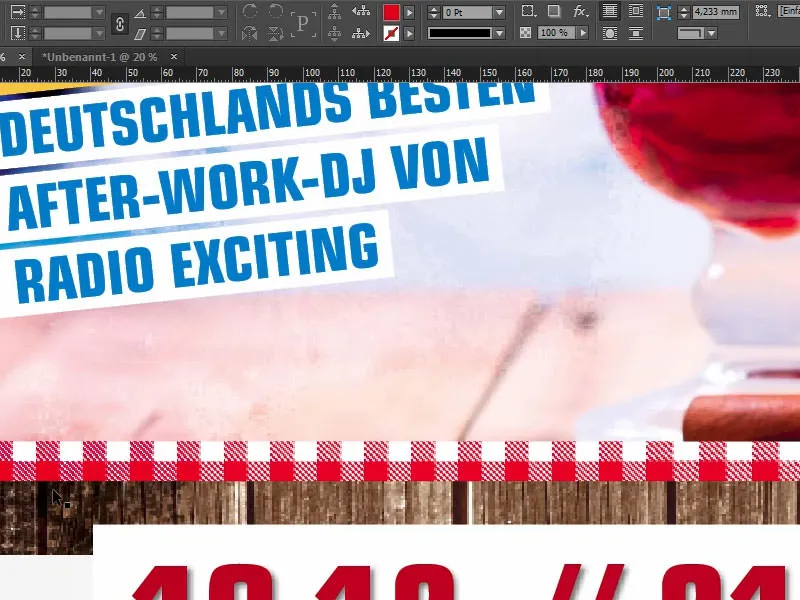Click the width scale icon with right arrow
This screenshot has height=600, width=800.
pyautogui.click(x=18, y=12)
